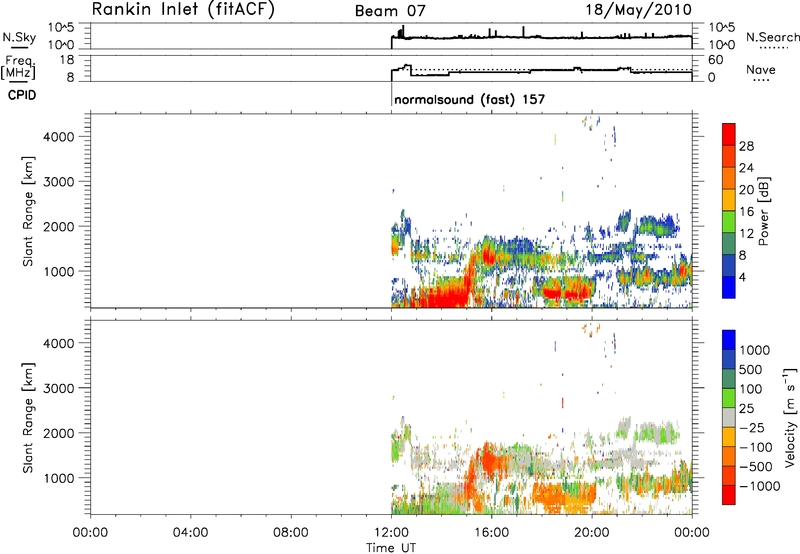Click the red bottom of velocity colorbar
This screenshot has height=554, width=800.
pos(729,495)
